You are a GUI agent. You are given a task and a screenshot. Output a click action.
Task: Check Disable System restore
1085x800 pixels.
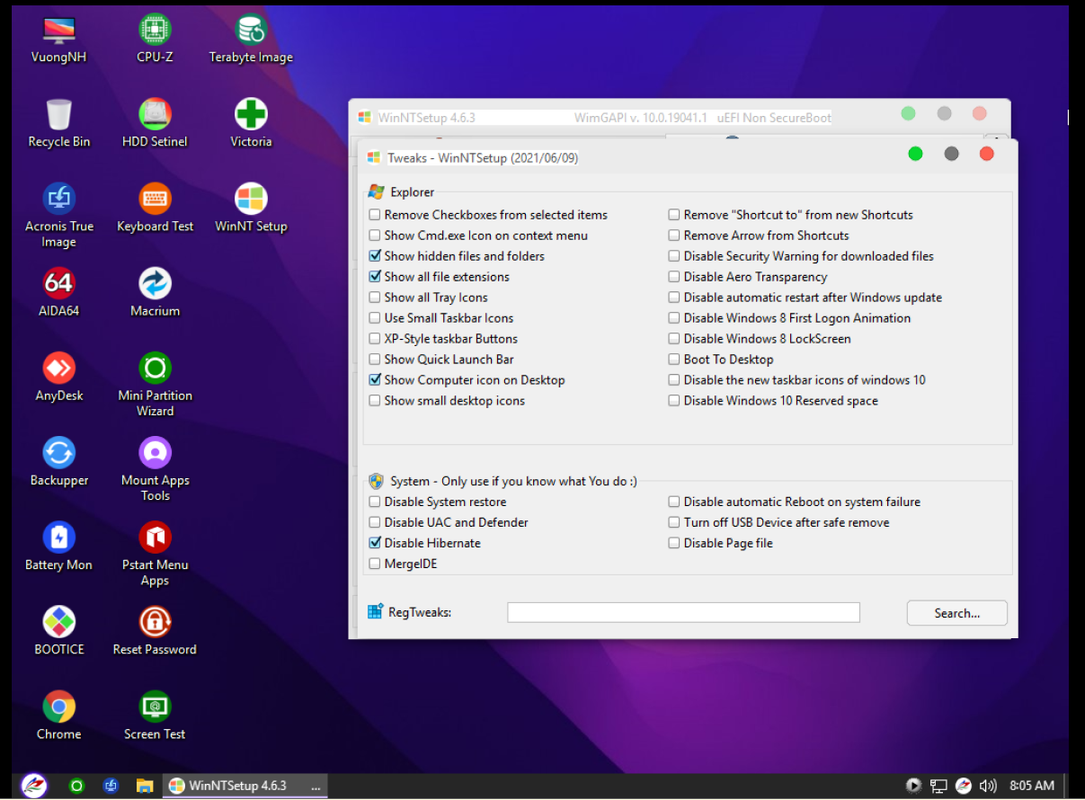coord(374,502)
